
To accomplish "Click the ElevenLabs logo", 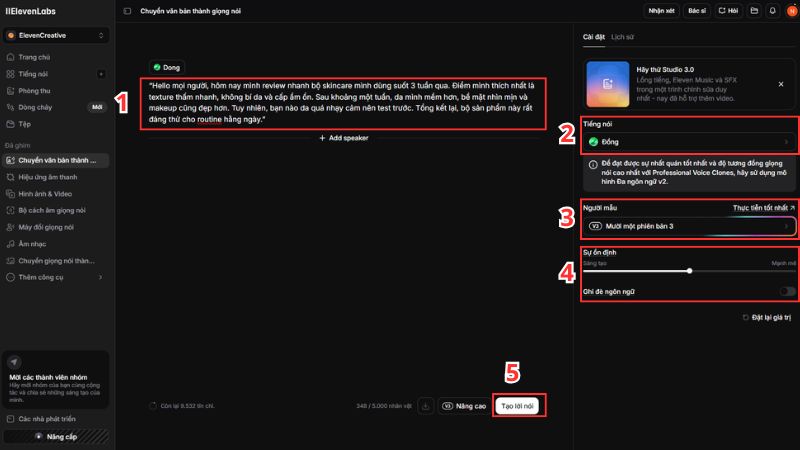I will pyautogui.click(x=31, y=11).
